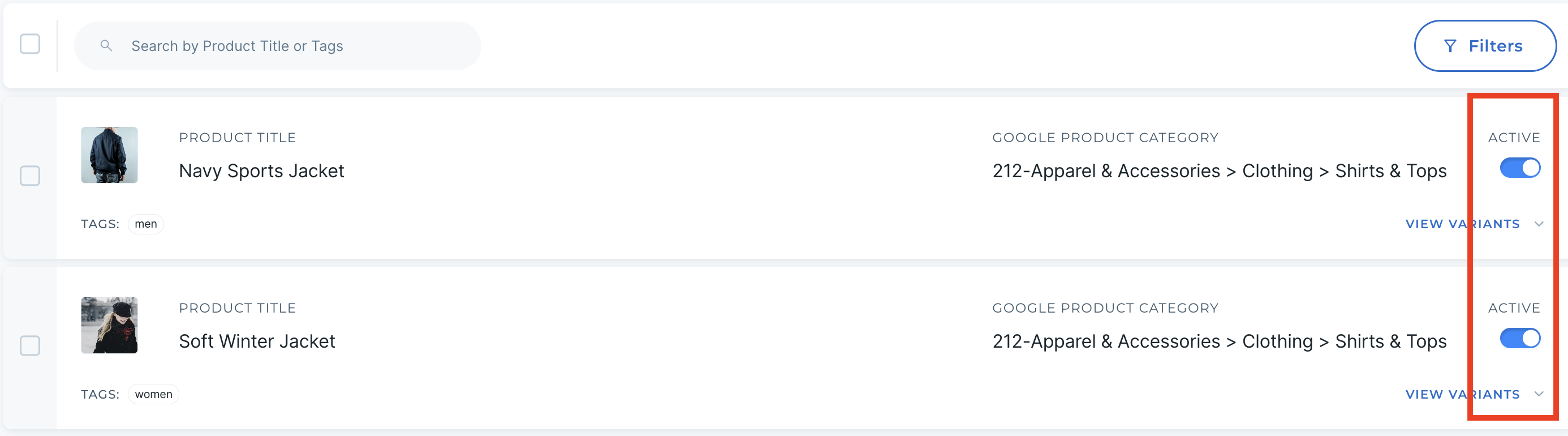This screenshot has width=1568, height=436.
Task: Expand View Variants chevron for Navy Sports Jacket
Action: click(1539, 224)
